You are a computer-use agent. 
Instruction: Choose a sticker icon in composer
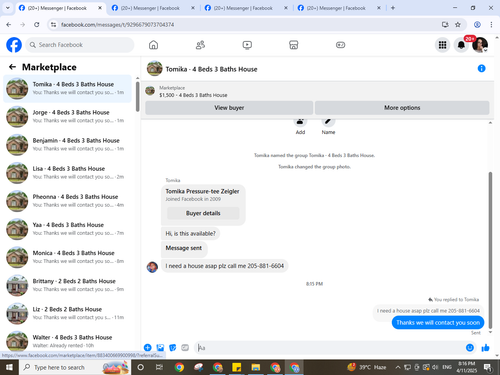[173, 348]
